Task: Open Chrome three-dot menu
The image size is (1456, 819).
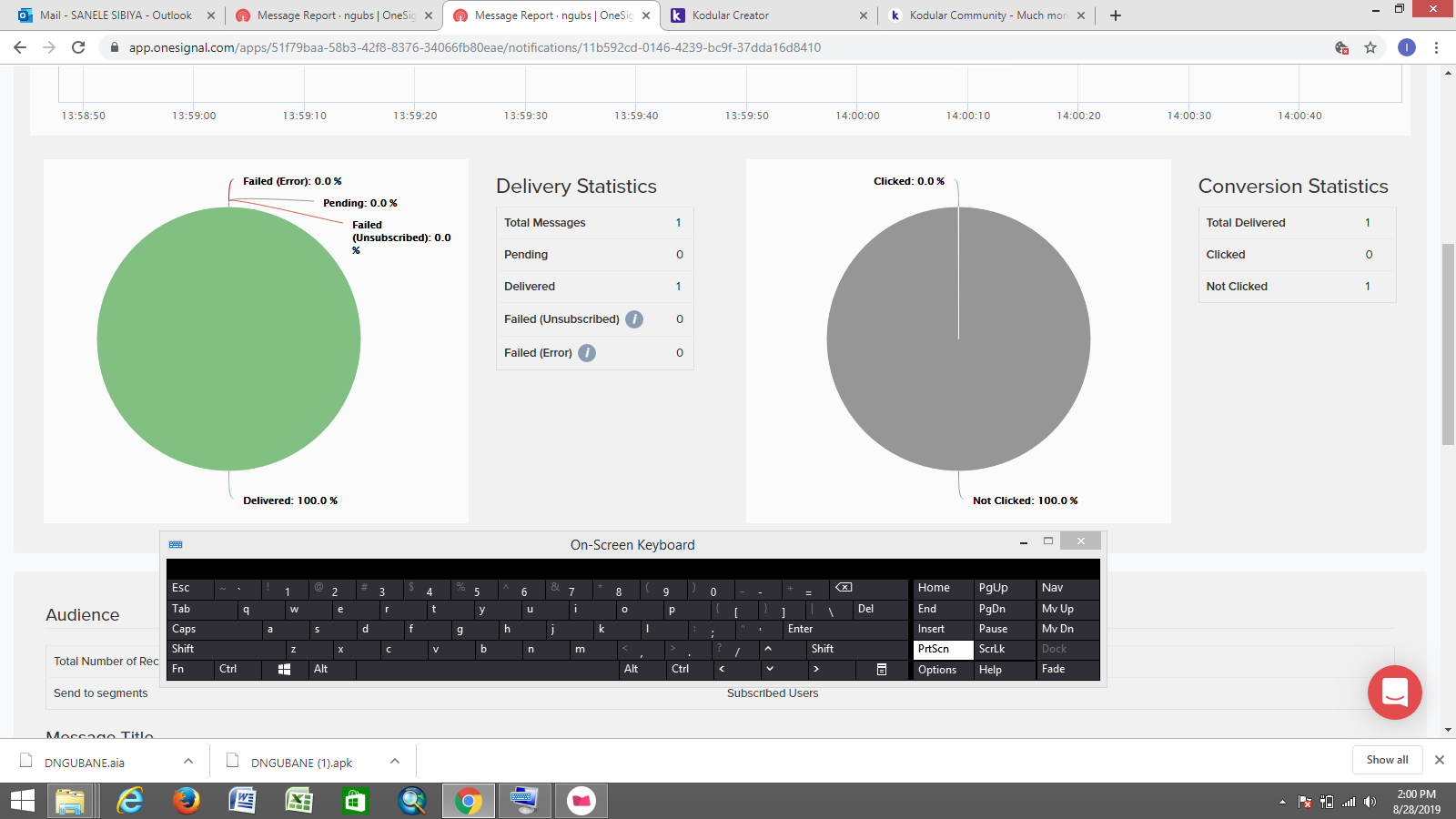Action: tap(1436, 47)
